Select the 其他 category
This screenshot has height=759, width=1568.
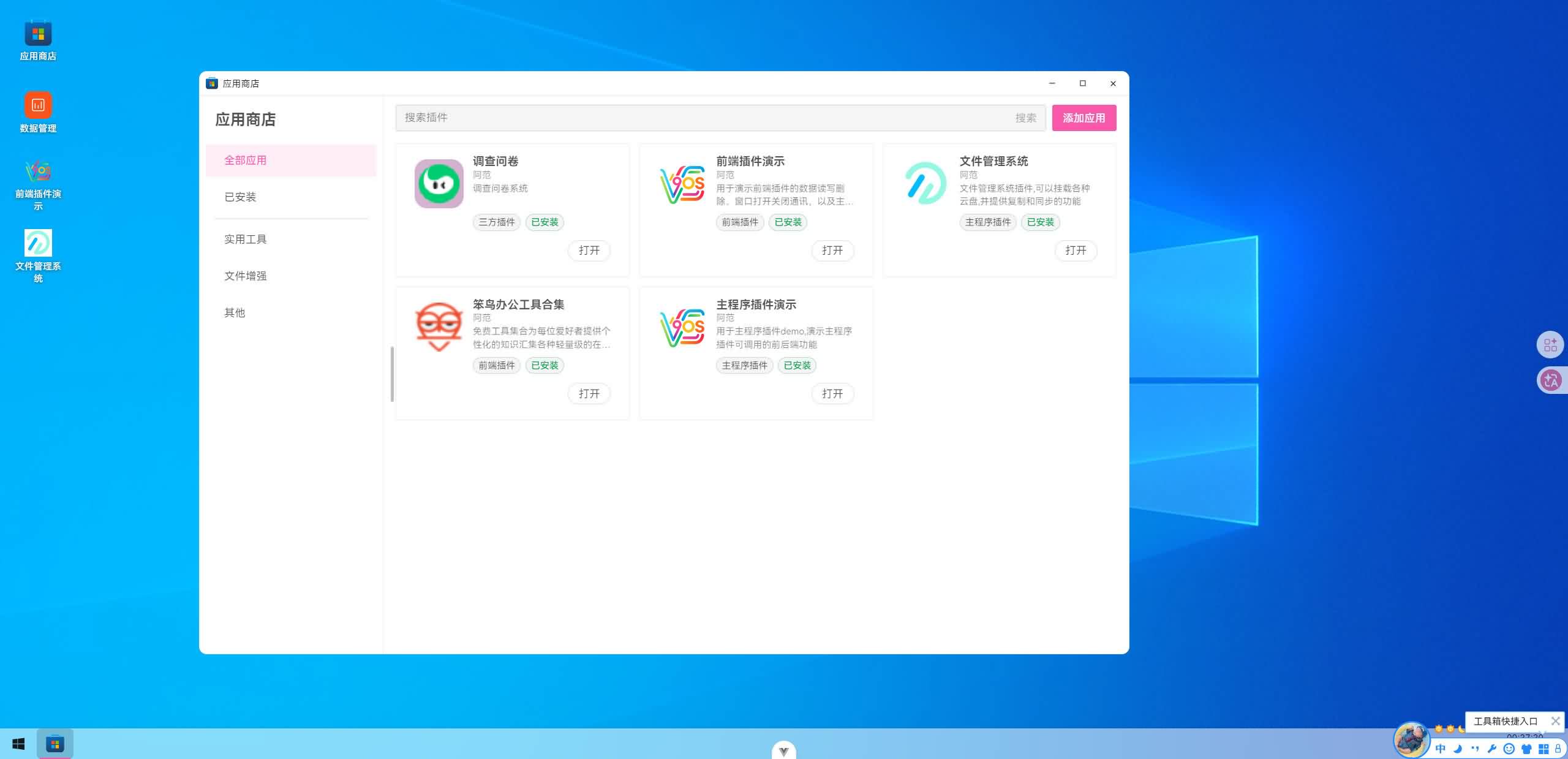(x=291, y=313)
